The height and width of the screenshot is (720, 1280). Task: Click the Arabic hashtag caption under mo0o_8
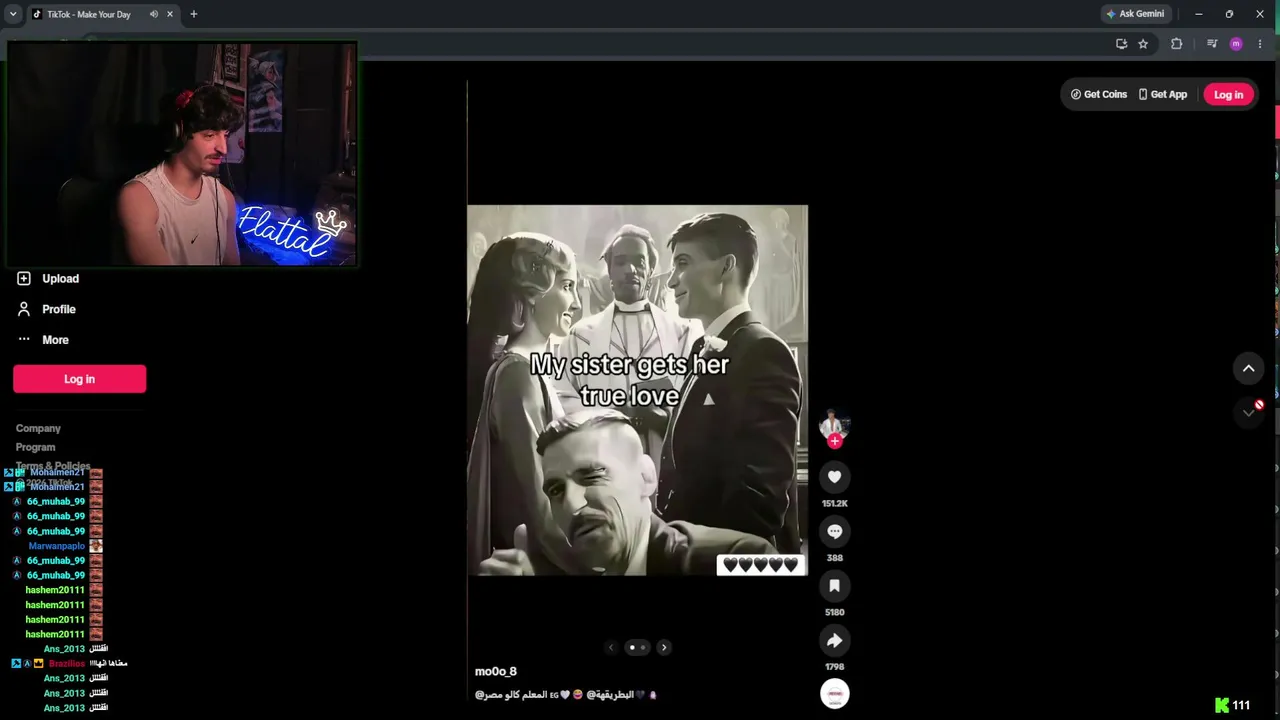click(x=565, y=694)
